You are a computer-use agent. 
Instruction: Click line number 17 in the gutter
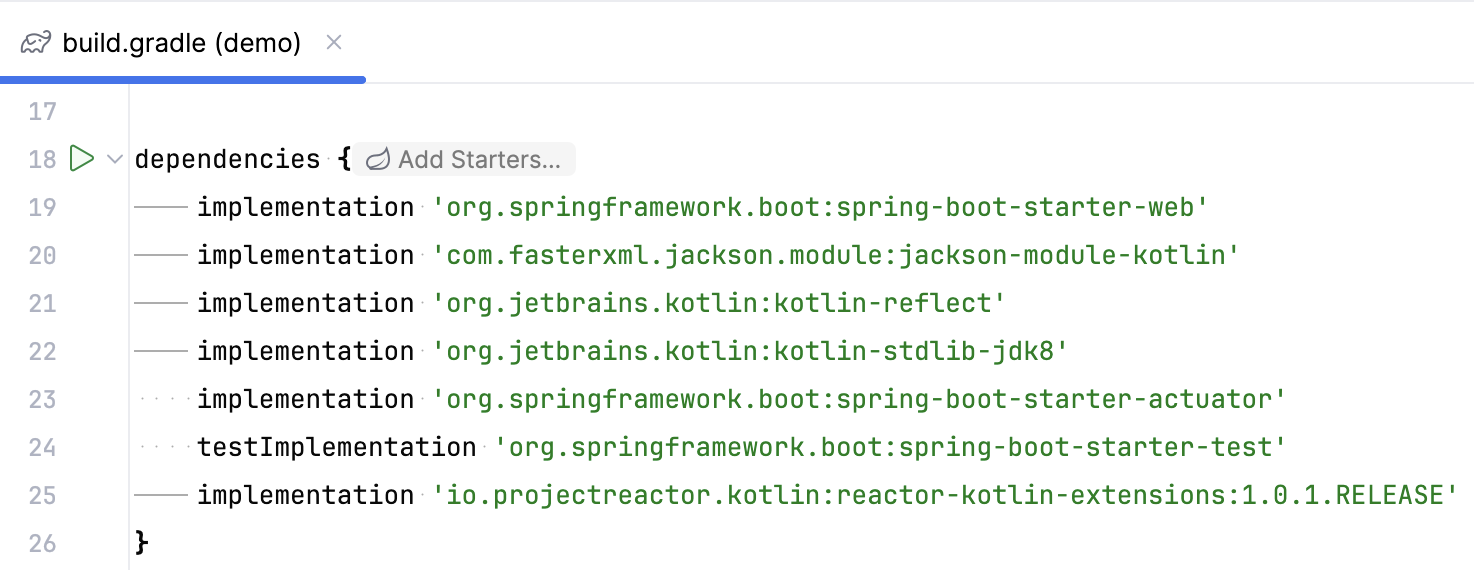click(x=42, y=111)
